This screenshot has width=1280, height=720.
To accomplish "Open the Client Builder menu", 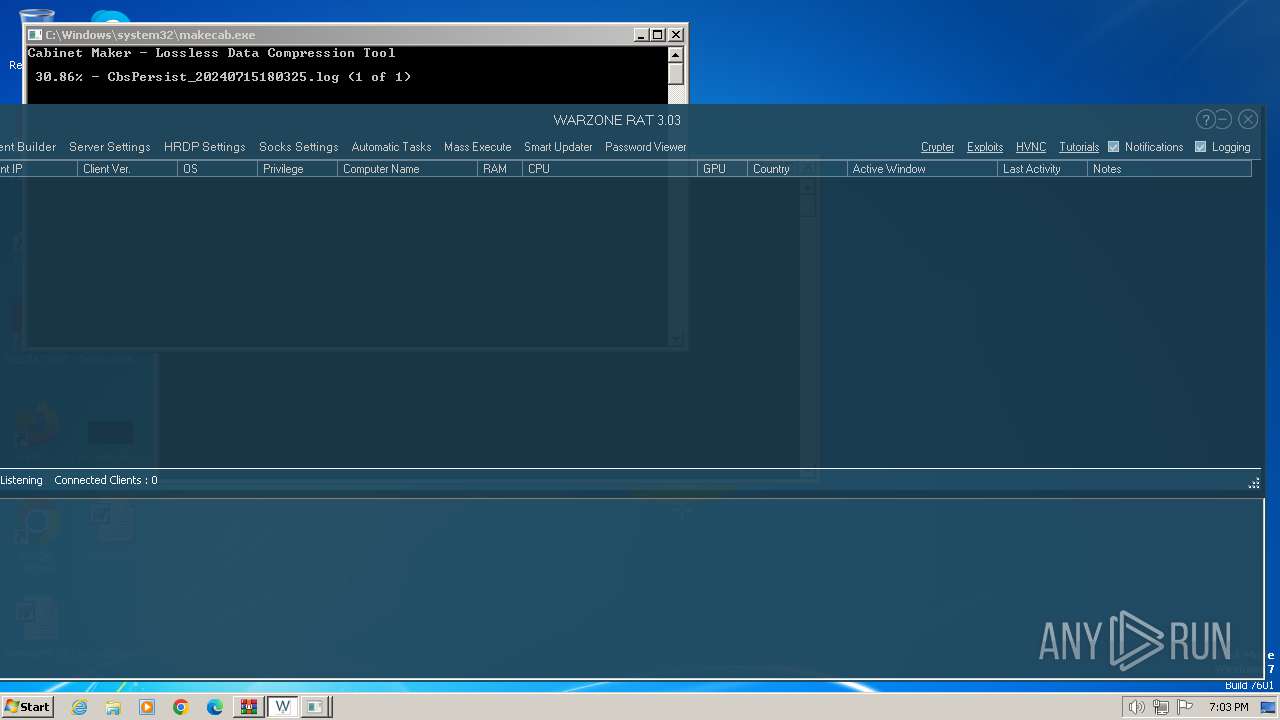I will coord(28,147).
